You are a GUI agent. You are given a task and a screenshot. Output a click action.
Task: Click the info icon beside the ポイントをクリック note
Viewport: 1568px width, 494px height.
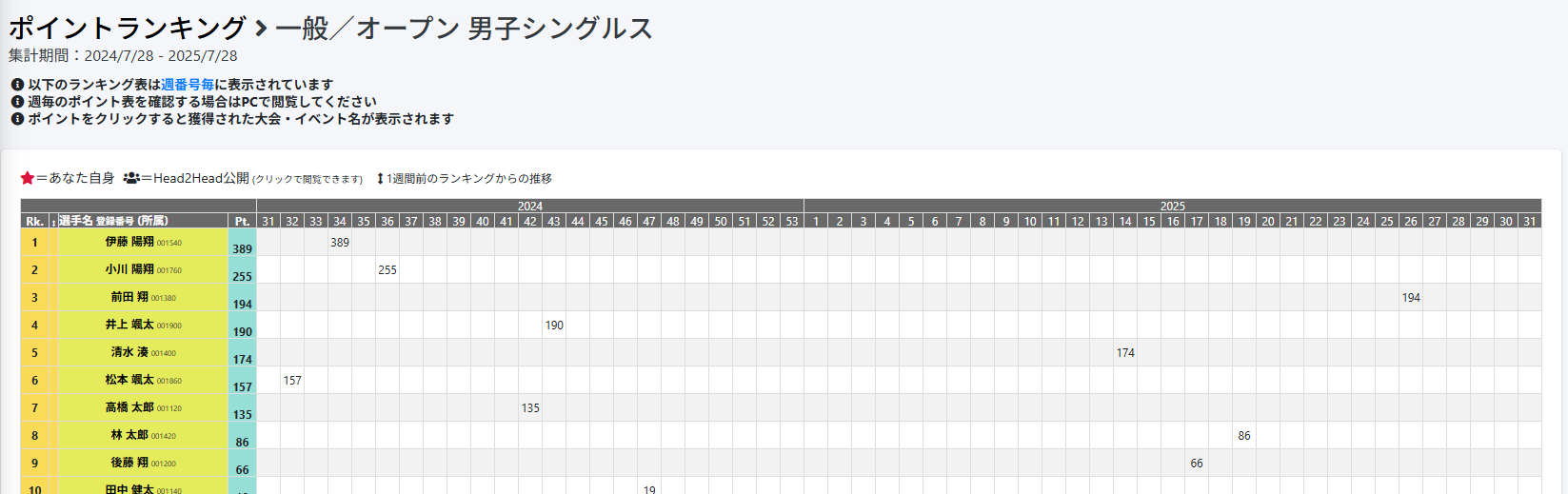point(17,119)
